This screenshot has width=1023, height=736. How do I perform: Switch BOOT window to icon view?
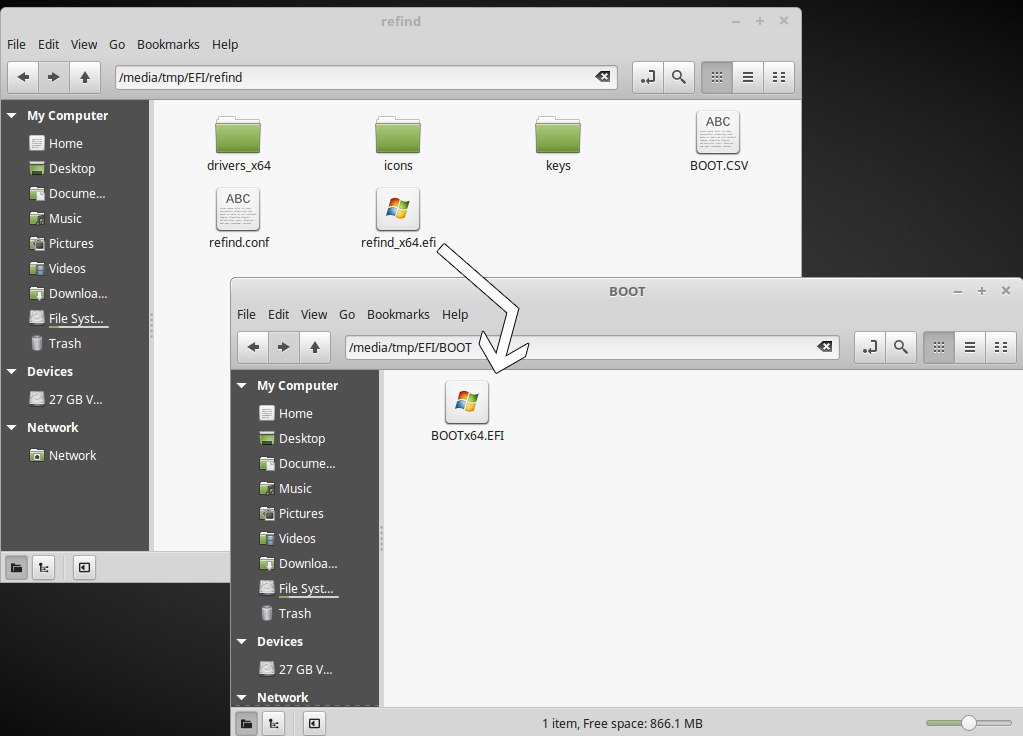click(939, 347)
